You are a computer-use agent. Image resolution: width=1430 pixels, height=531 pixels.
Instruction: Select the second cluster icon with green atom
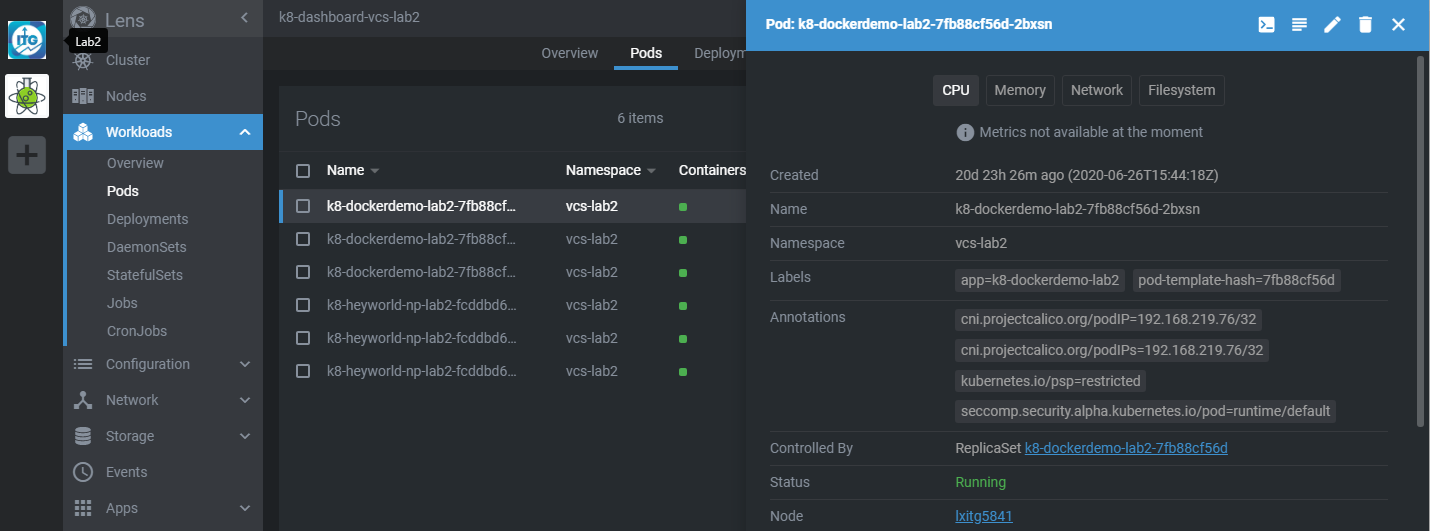(x=27, y=97)
